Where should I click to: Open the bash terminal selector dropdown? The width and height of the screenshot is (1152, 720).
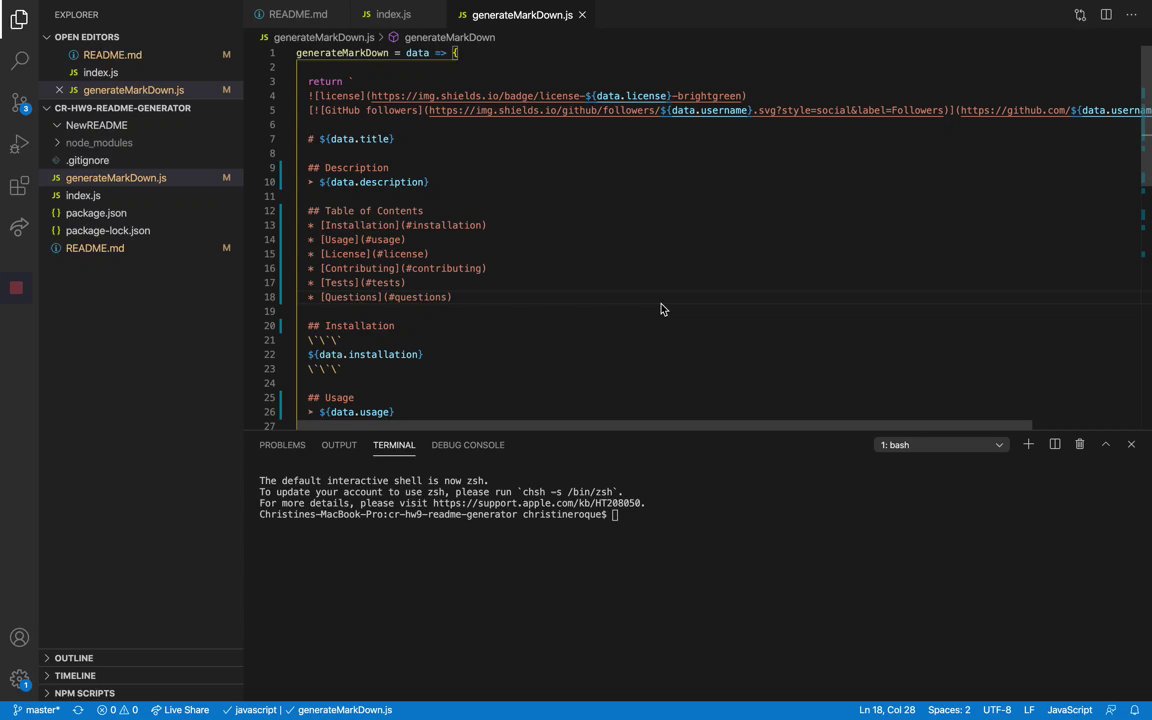point(940,445)
